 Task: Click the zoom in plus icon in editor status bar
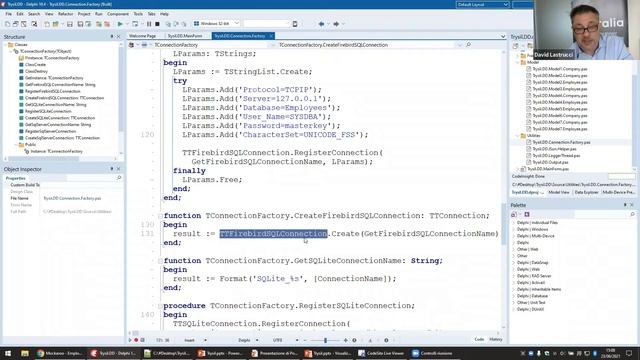coord(346,340)
